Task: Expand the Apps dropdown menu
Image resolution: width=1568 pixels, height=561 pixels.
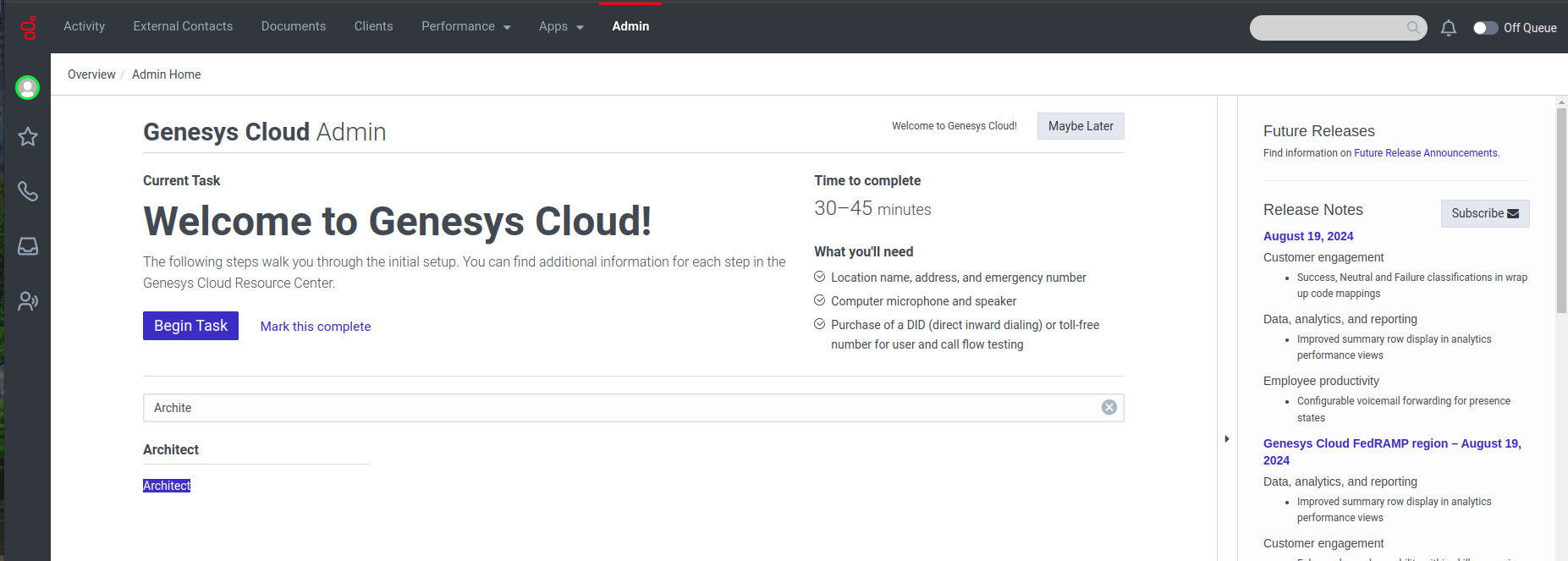Action: (x=562, y=26)
